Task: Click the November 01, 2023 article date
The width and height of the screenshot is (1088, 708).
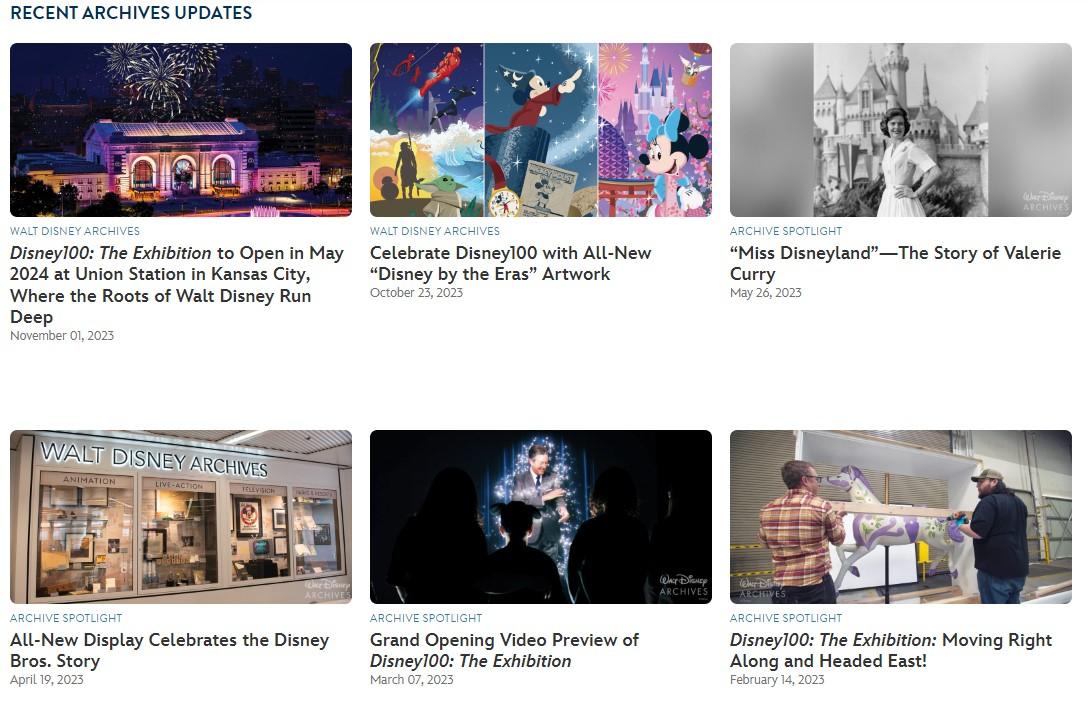Action: pyautogui.click(x=62, y=336)
